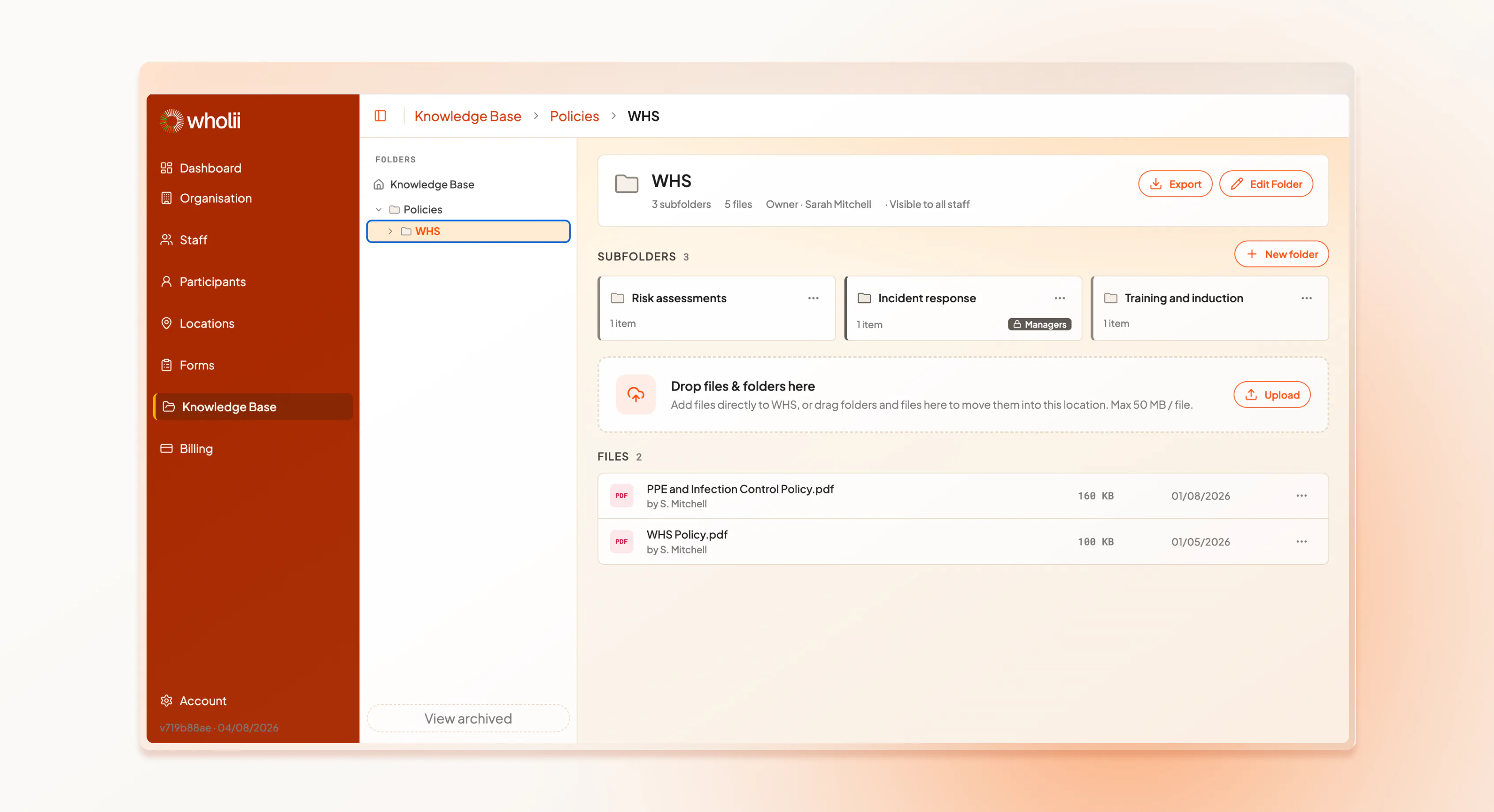The image size is (1494, 812).
Task: Click the wholii logo
Action: coord(200,120)
